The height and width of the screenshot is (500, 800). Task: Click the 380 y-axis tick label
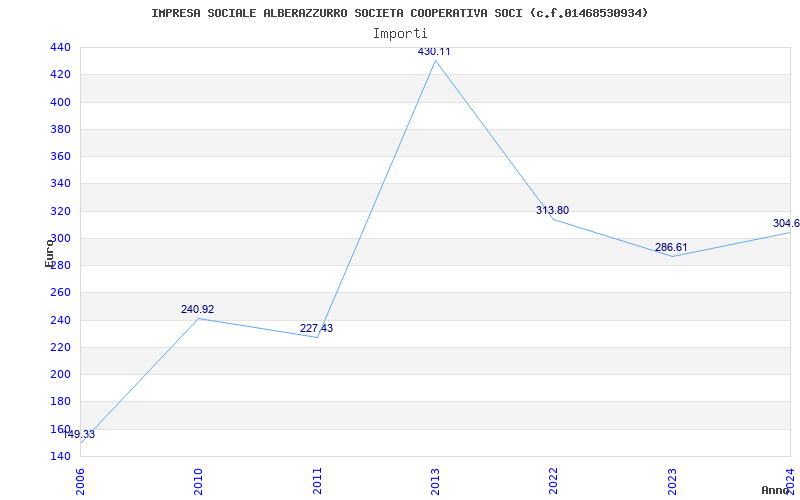click(x=60, y=129)
